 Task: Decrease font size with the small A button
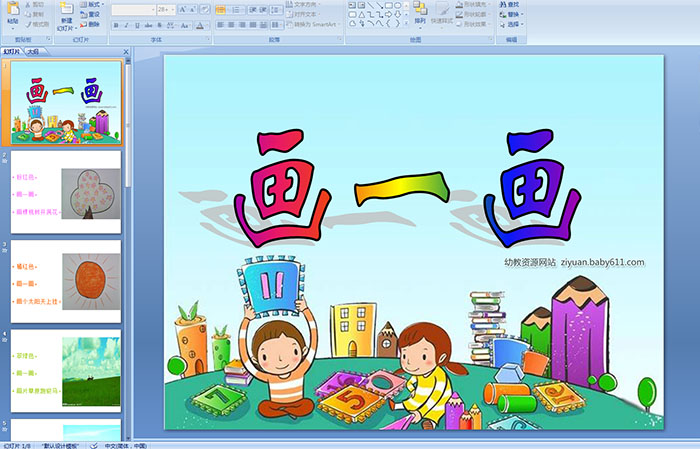[192, 10]
